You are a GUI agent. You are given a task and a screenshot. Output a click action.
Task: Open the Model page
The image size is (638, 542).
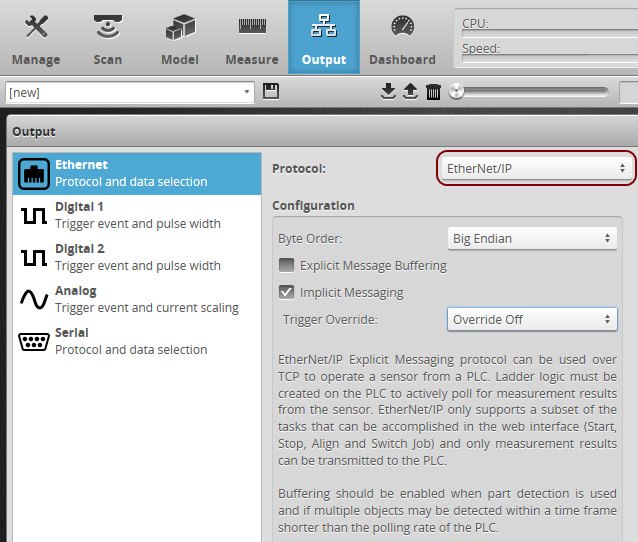[180, 39]
